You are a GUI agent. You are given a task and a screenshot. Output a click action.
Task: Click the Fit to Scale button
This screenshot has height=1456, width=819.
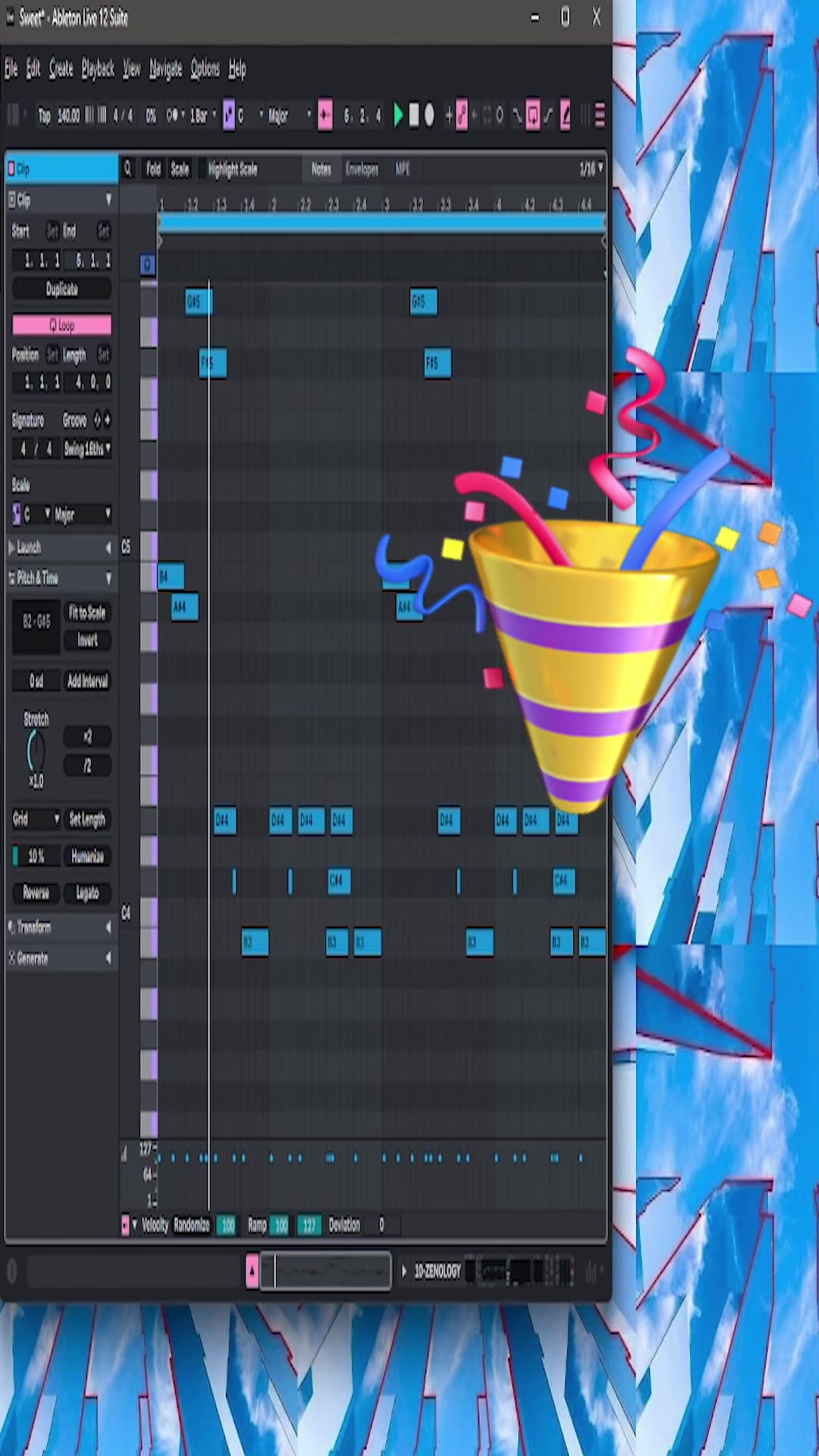pyautogui.click(x=87, y=613)
